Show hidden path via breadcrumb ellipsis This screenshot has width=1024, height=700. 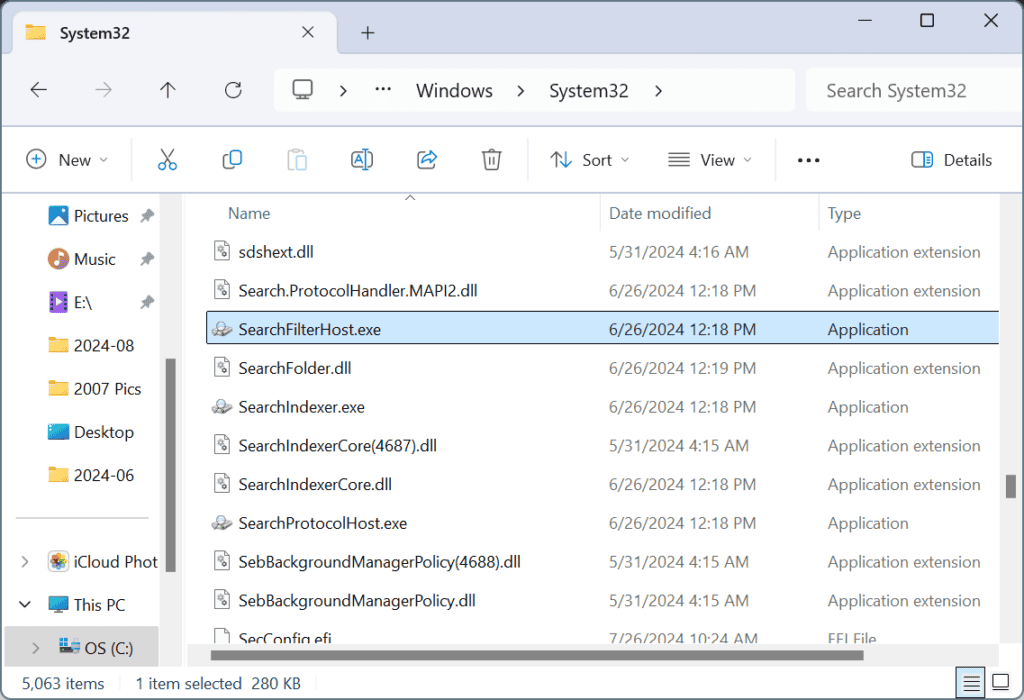pos(383,89)
